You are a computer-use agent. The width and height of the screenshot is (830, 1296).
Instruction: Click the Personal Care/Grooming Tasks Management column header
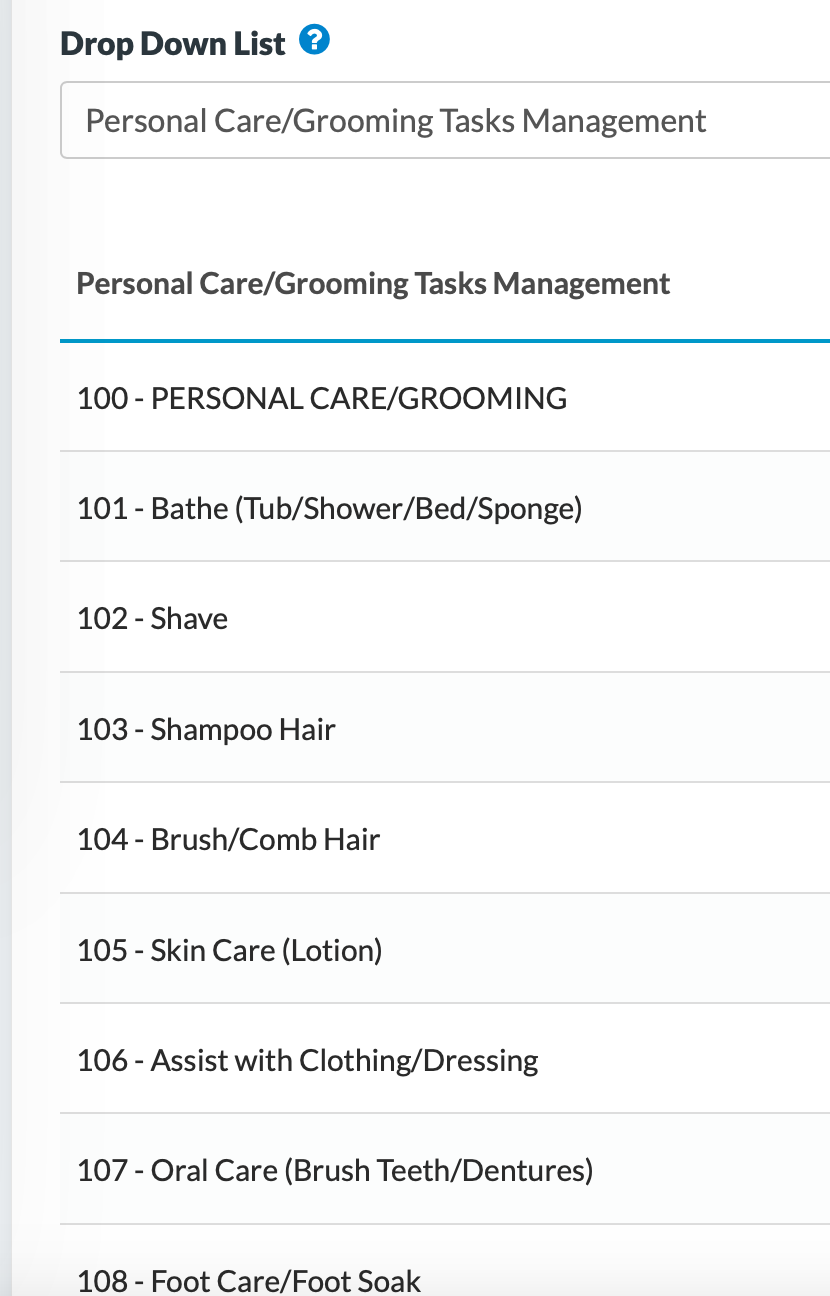click(373, 284)
